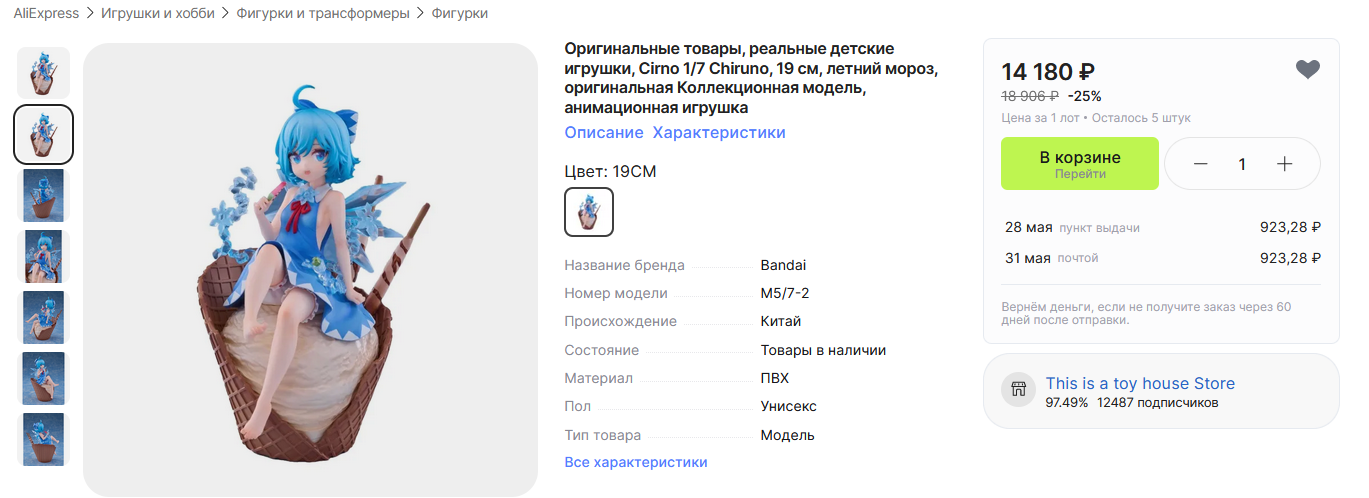Select the seventh bottom product thumbnail
This screenshot has width=1369, height=498.
click(x=44, y=439)
